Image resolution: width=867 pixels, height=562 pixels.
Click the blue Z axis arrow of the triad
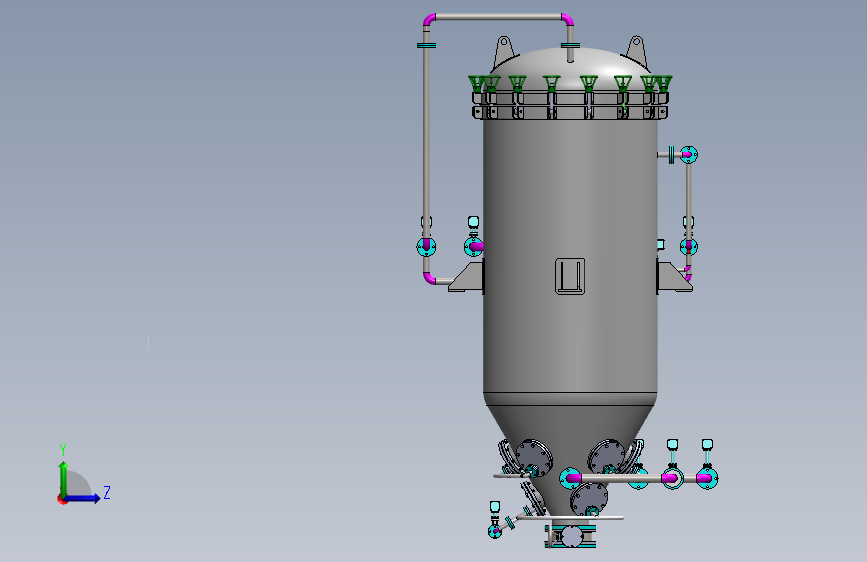[x=83, y=498]
